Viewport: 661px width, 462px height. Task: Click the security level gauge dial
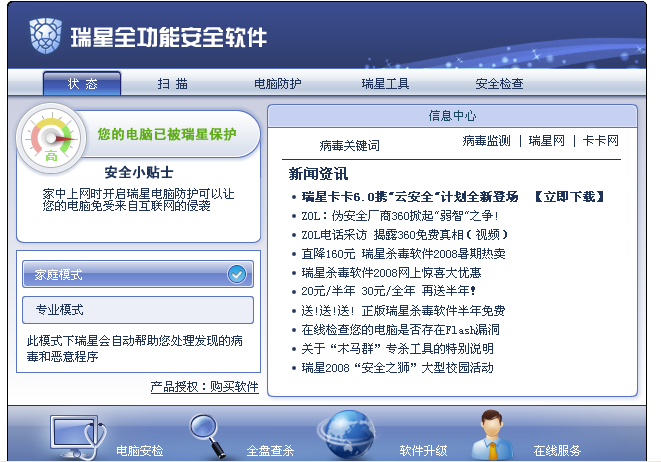(x=51, y=138)
